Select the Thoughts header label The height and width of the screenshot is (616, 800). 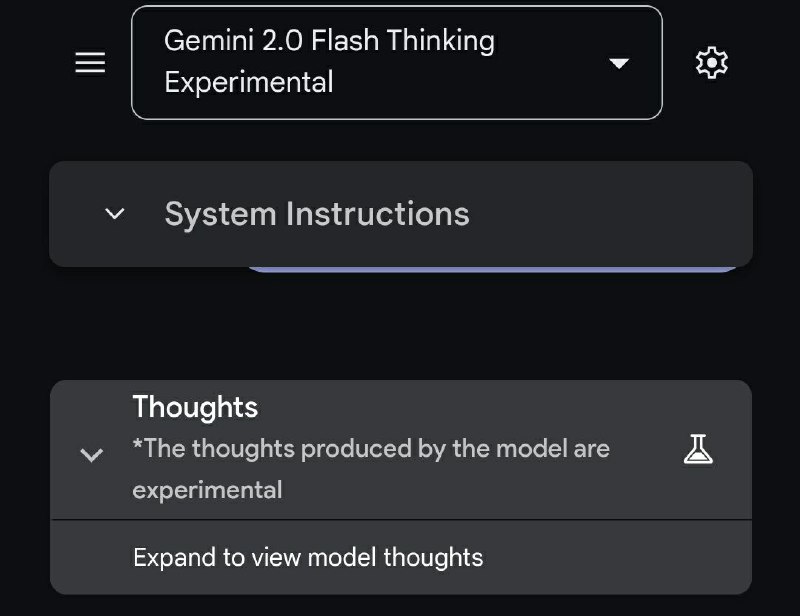coord(195,407)
